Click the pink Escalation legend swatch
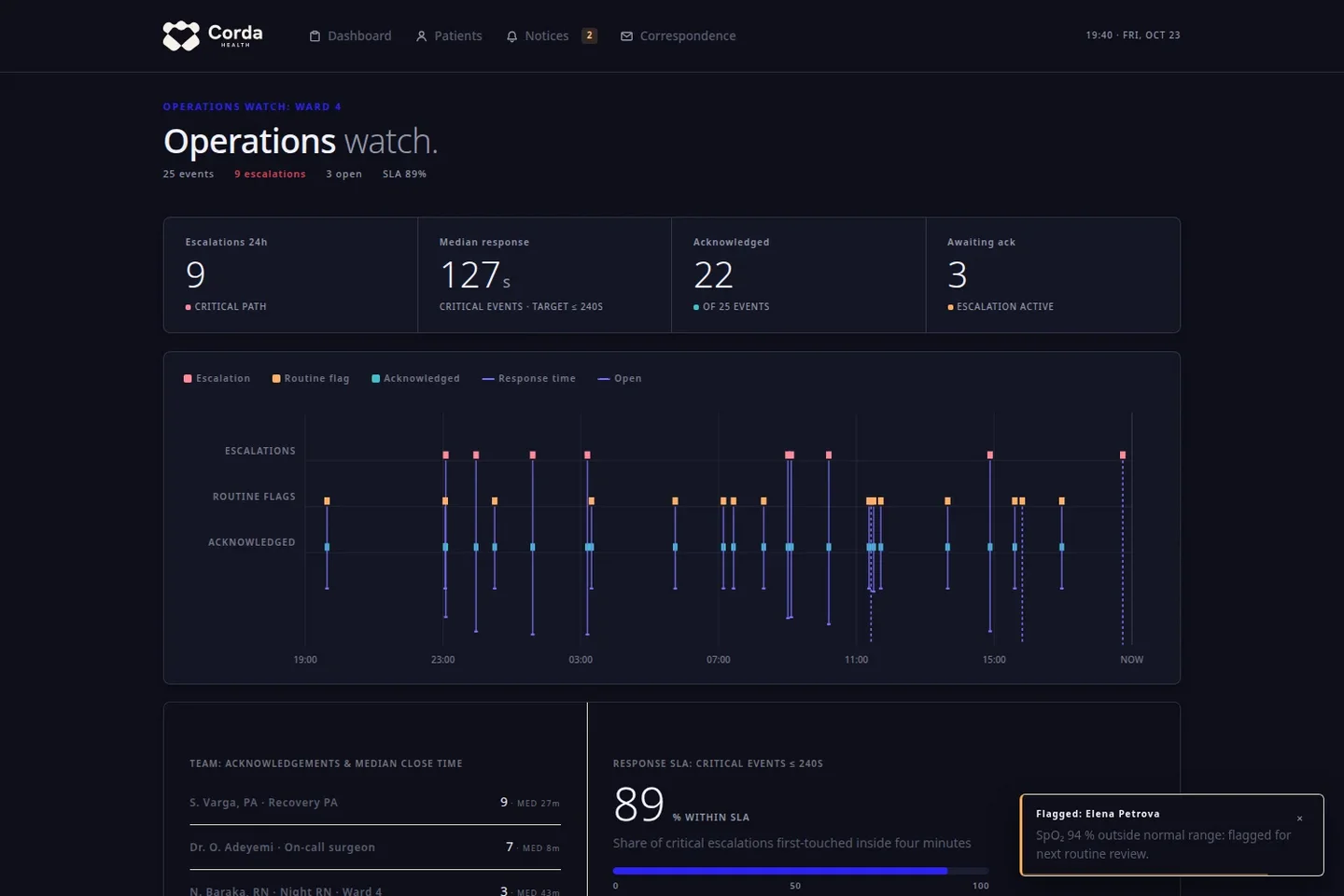Image resolution: width=1344 pixels, height=896 pixels. coord(188,379)
